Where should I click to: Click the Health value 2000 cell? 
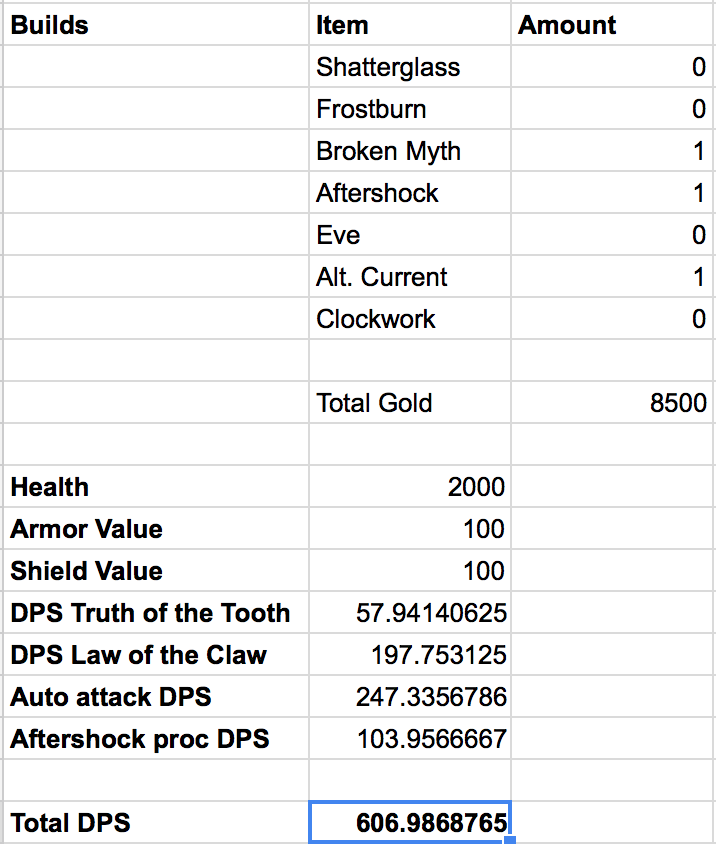click(x=410, y=486)
